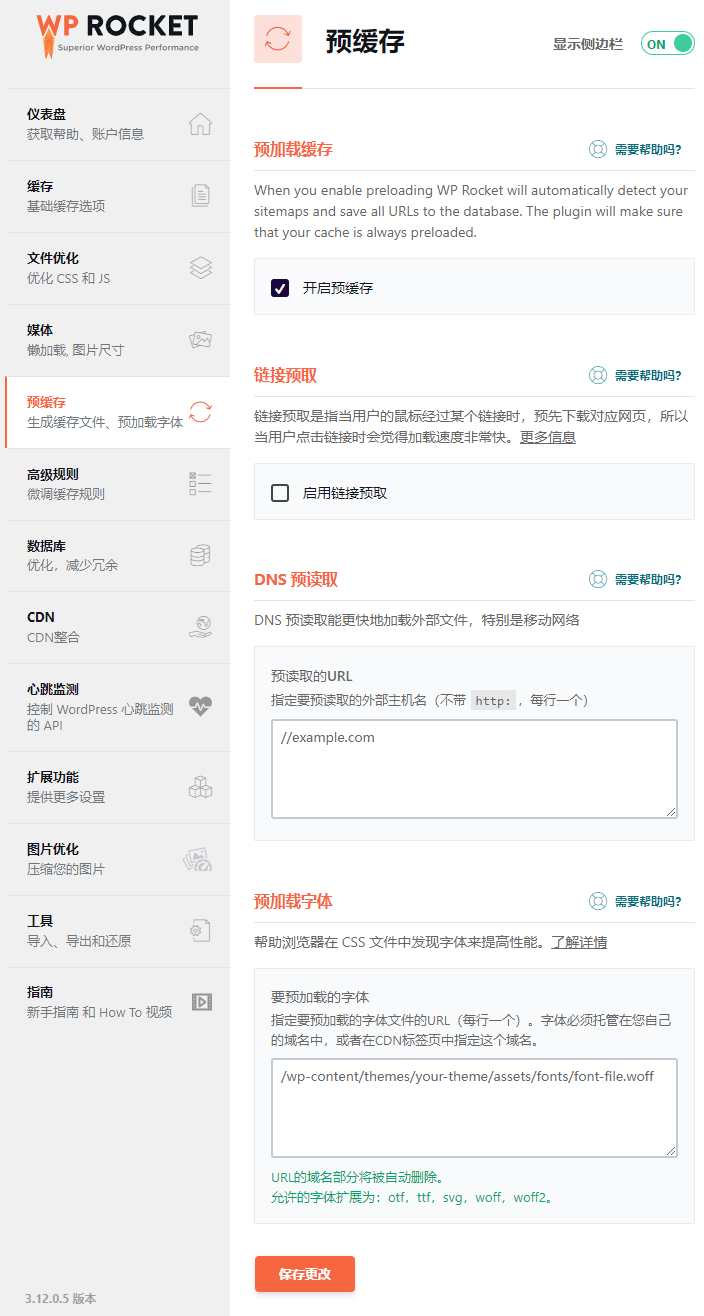This screenshot has height=1316, width=704.
Task: Click the layers icon beside 文件优化
Action: [x=200, y=268]
